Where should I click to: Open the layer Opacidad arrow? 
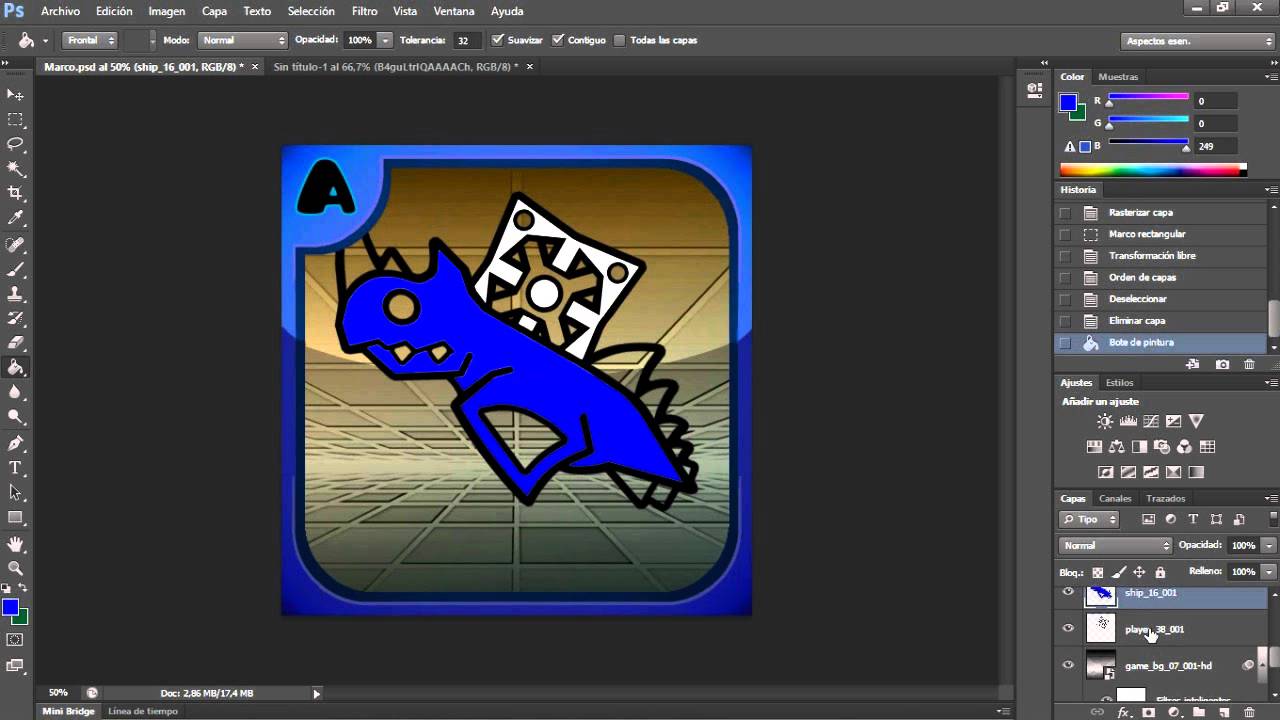coord(1269,545)
